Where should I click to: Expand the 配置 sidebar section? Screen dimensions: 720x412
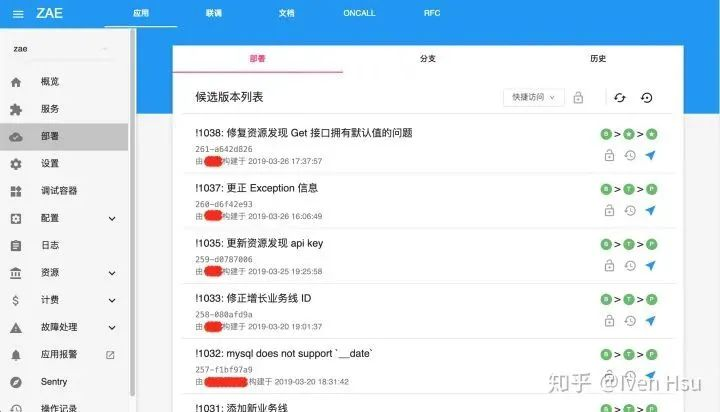[112, 219]
